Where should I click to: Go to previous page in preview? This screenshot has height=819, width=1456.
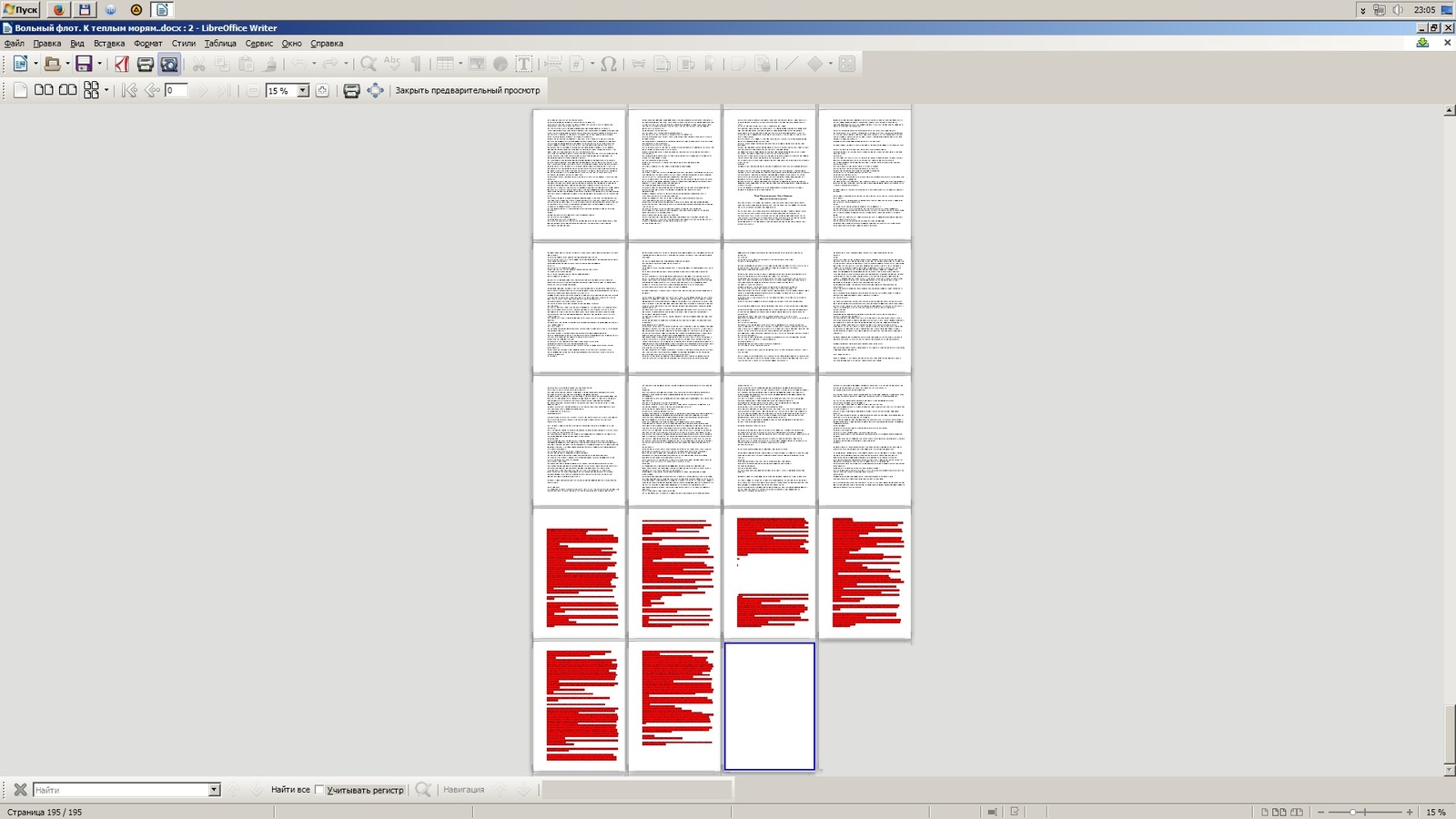(x=152, y=90)
